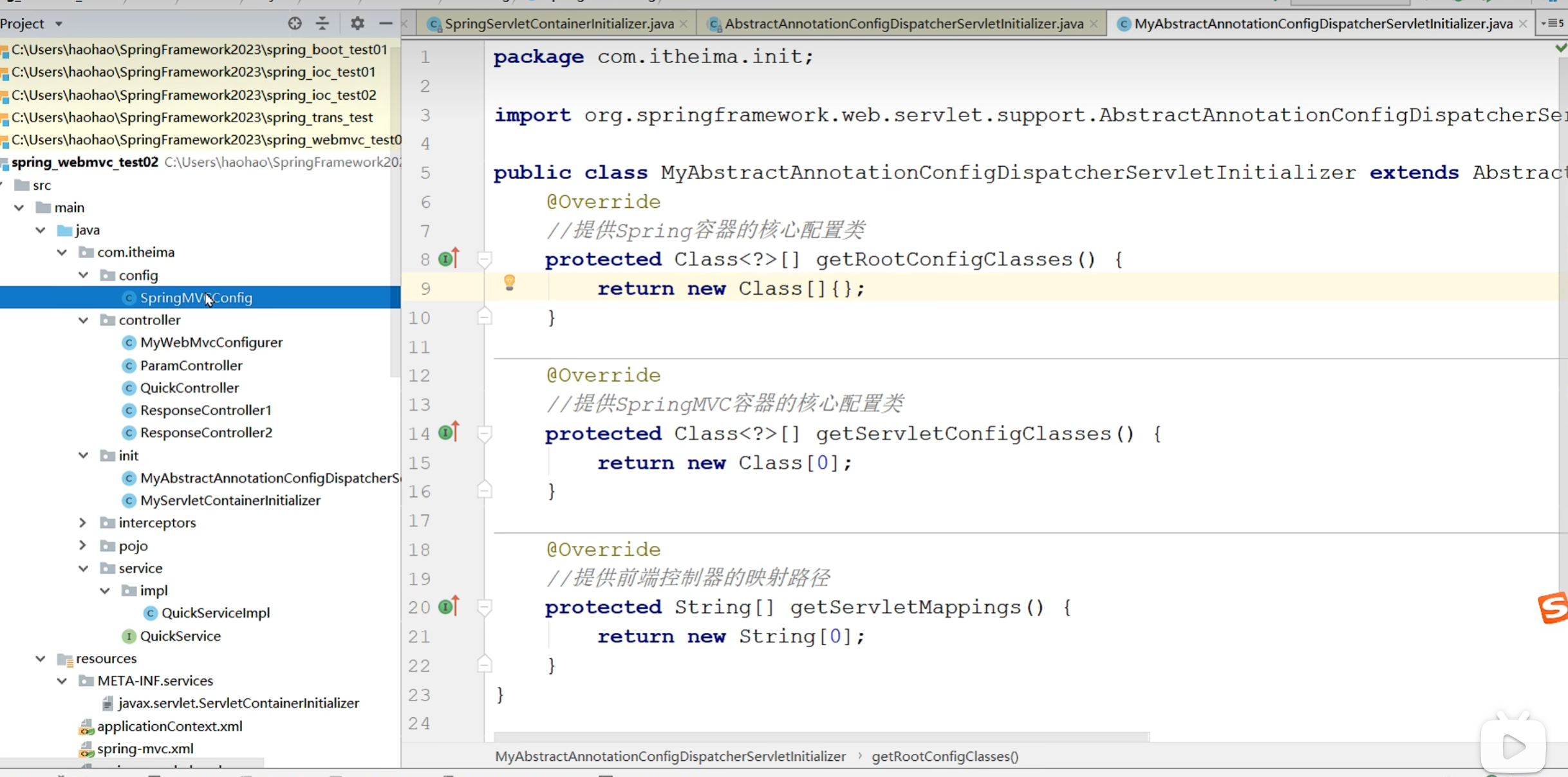Image resolution: width=1568 pixels, height=777 pixels.
Task: Click the collapse all icon in Project panel
Action: 322,24
